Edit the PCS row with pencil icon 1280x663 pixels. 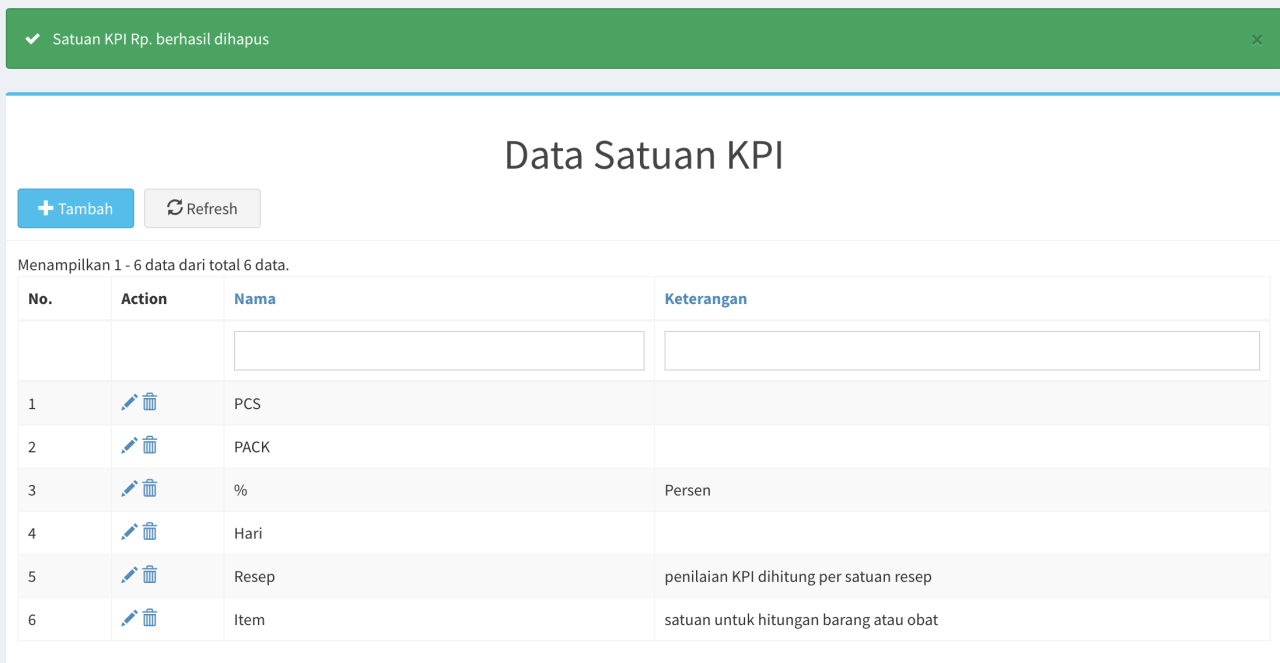(129, 402)
